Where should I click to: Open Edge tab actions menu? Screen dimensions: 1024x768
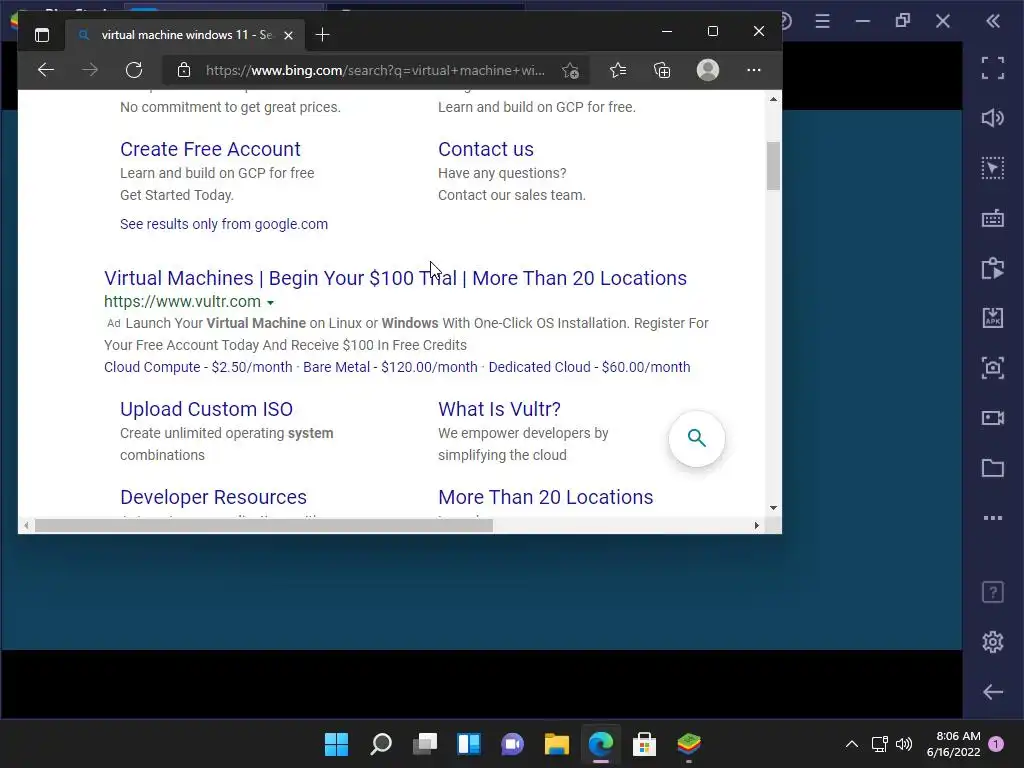[x=42, y=35]
